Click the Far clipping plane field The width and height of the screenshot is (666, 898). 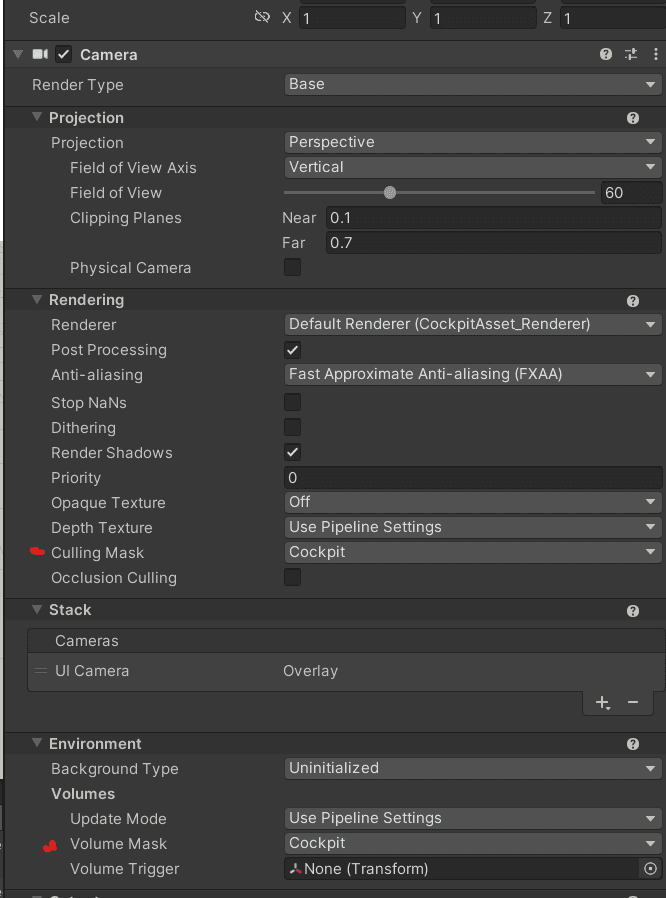pos(494,243)
